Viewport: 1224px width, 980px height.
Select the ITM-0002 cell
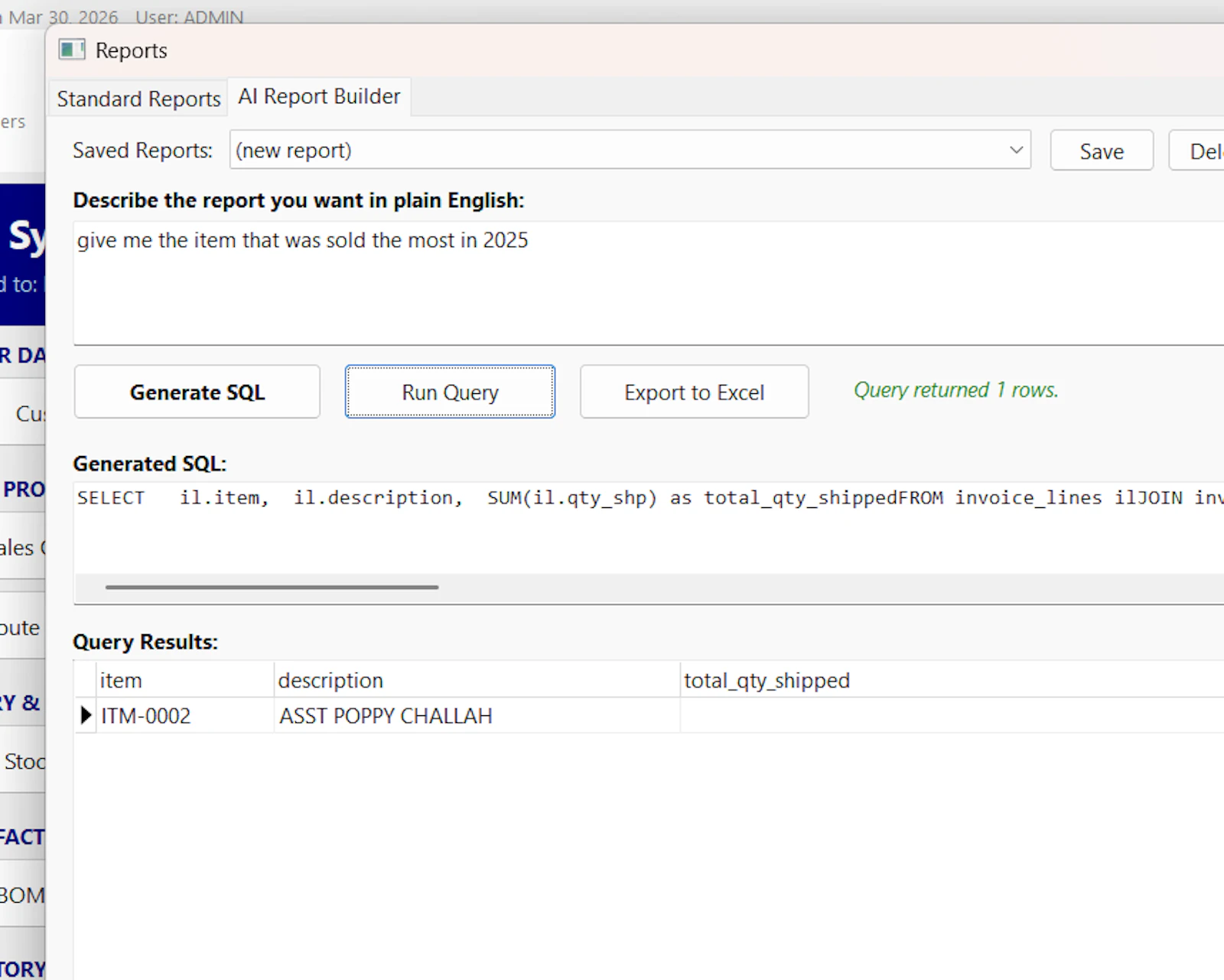(185, 715)
